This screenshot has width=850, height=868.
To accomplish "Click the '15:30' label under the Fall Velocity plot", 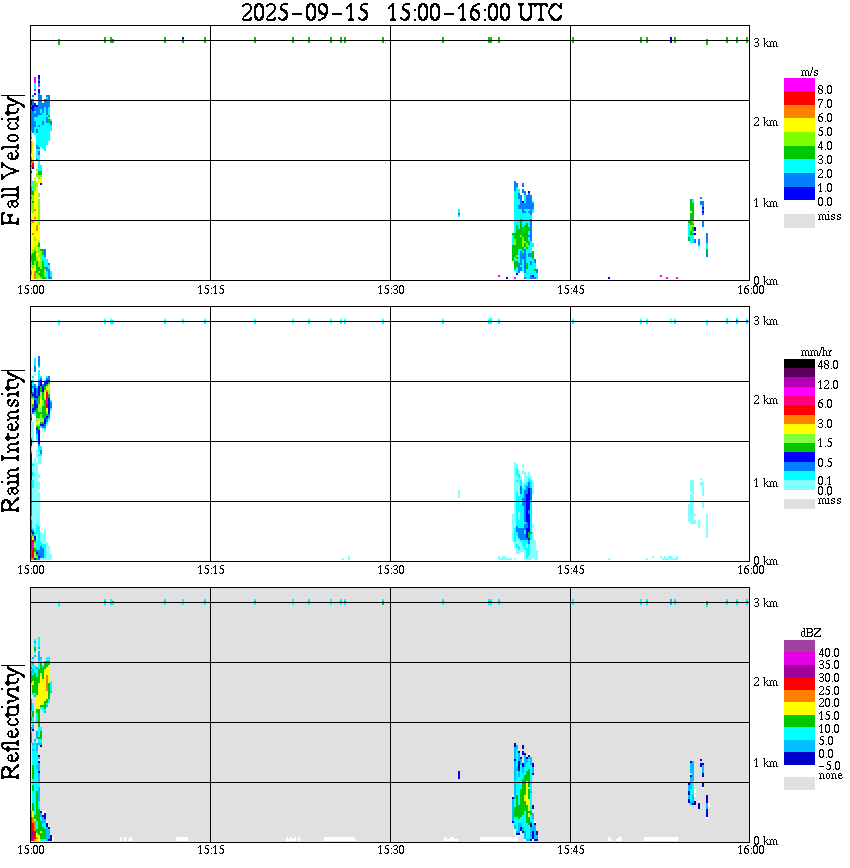I will click(x=391, y=290).
